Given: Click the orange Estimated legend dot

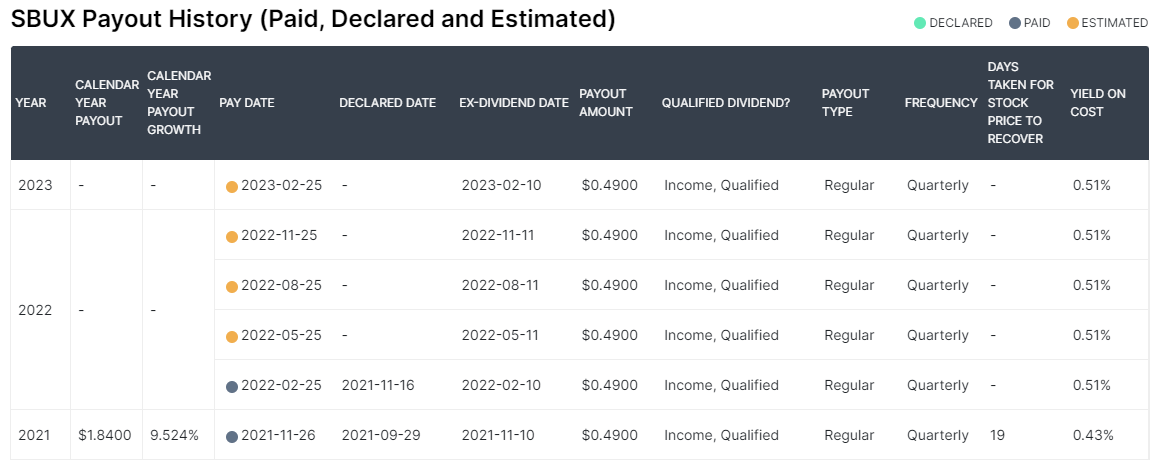Looking at the screenshot, I should point(1072,23).
